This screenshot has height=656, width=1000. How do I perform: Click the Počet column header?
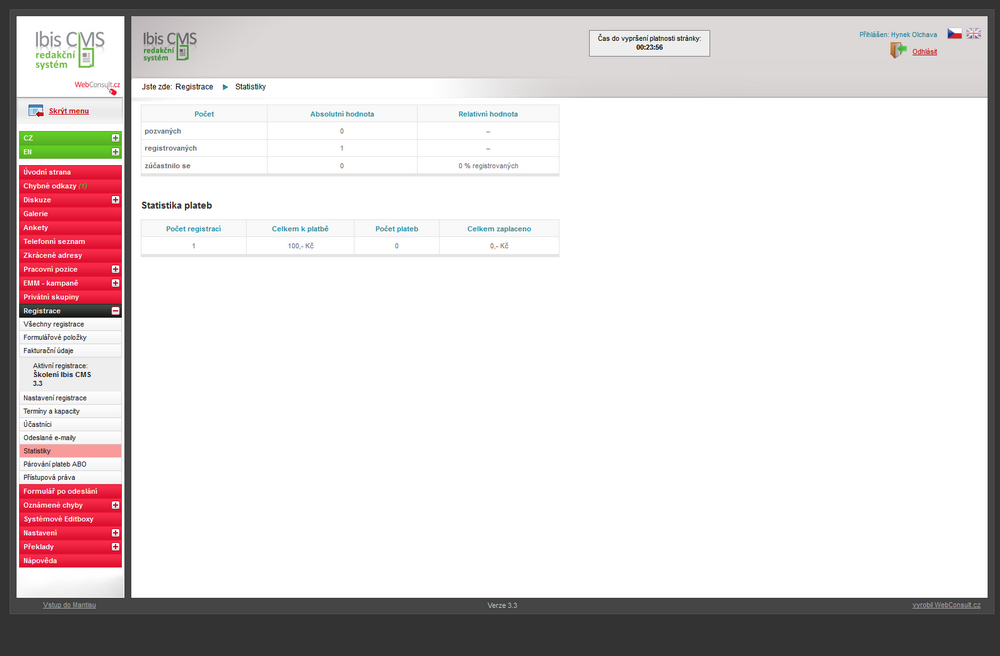[x=204, y=114]
